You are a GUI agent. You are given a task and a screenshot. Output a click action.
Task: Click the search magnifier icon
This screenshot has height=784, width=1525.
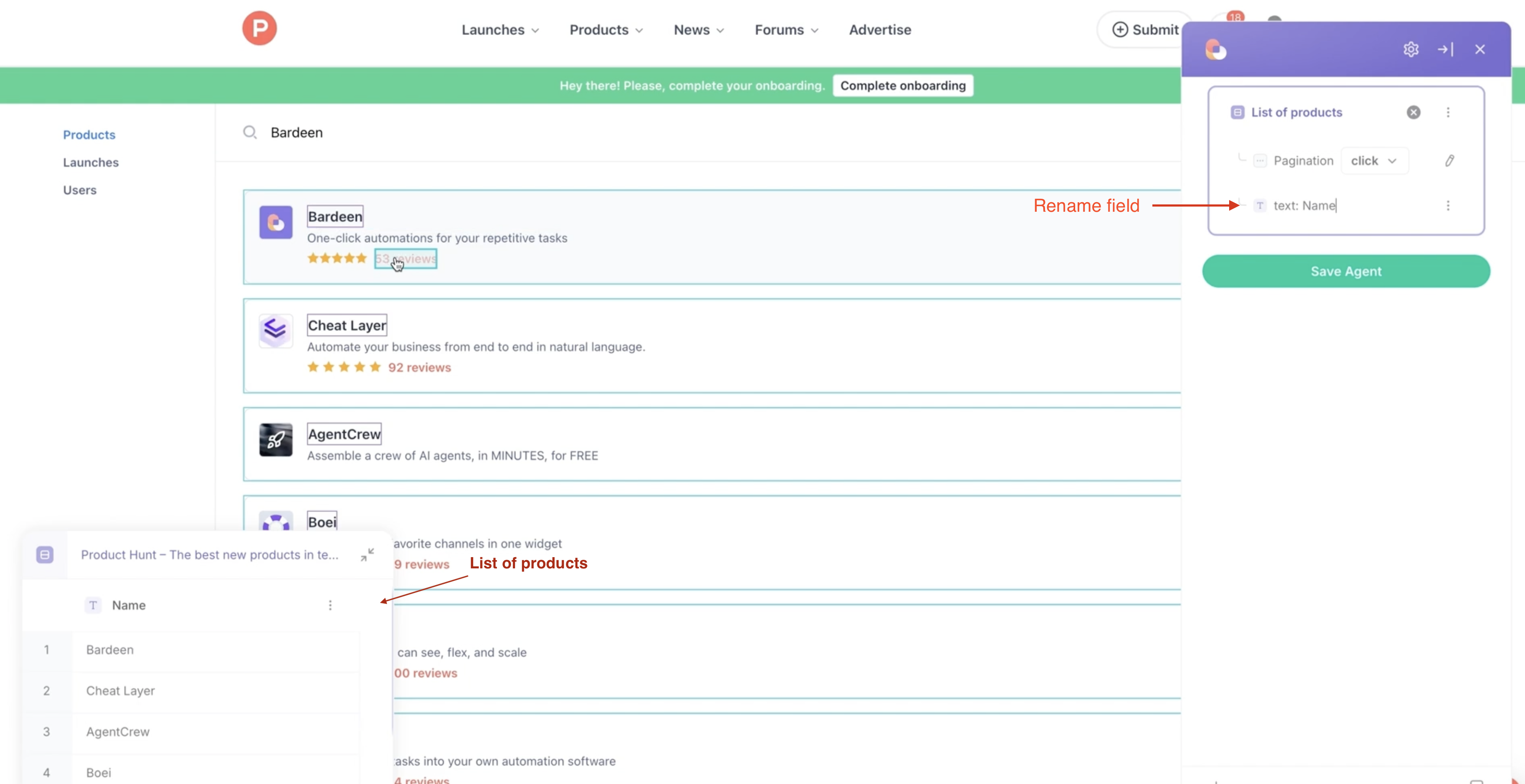pyautogui.click(x=250, y=132)
